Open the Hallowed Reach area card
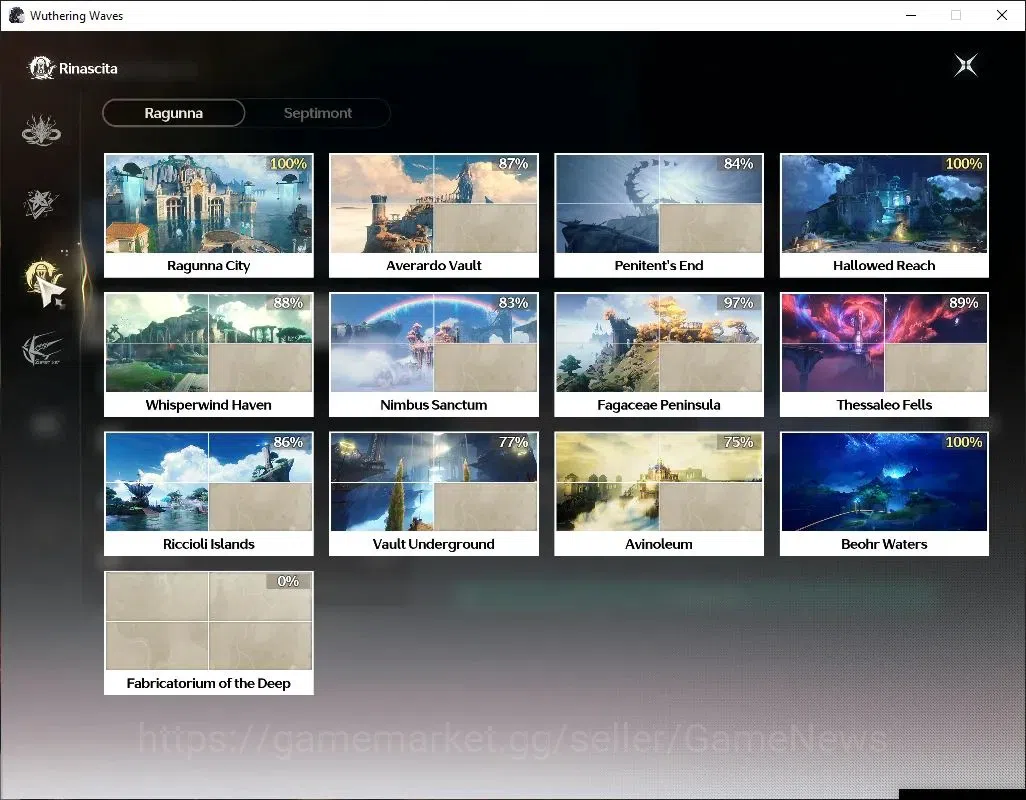 [884, 215]
